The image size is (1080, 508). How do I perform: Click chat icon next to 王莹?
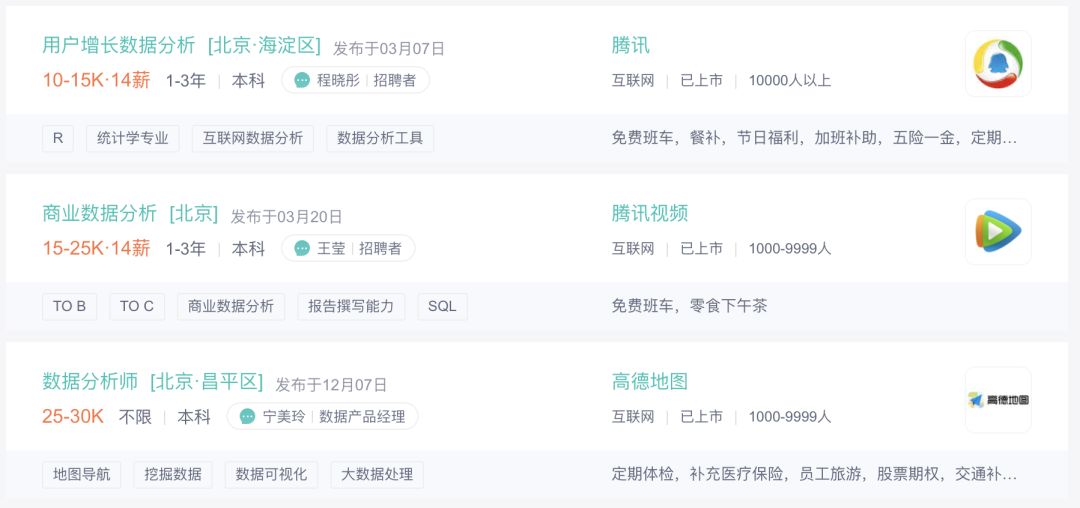pos(302,248)
